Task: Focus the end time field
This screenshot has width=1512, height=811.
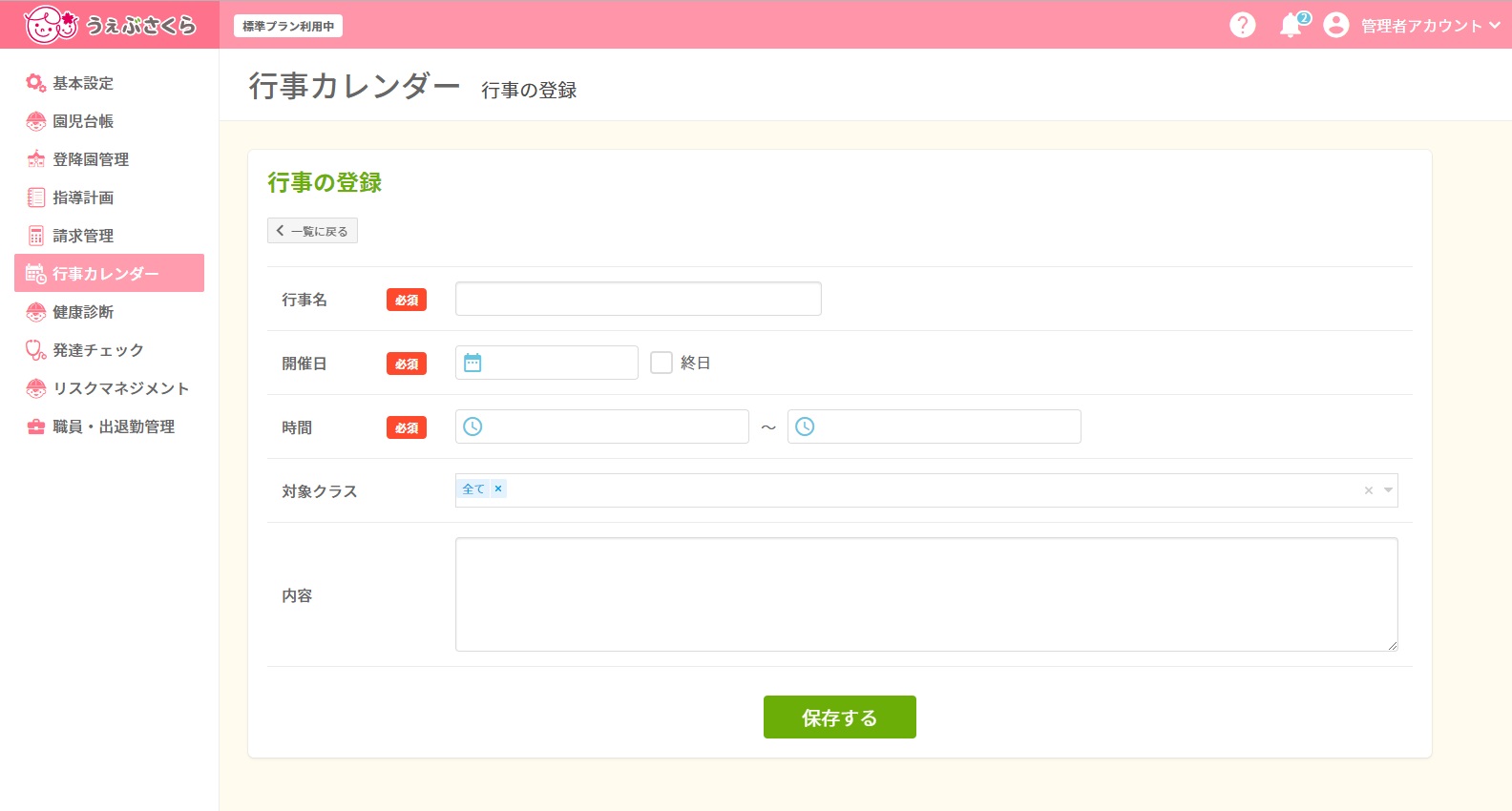Action: [934, 426]
